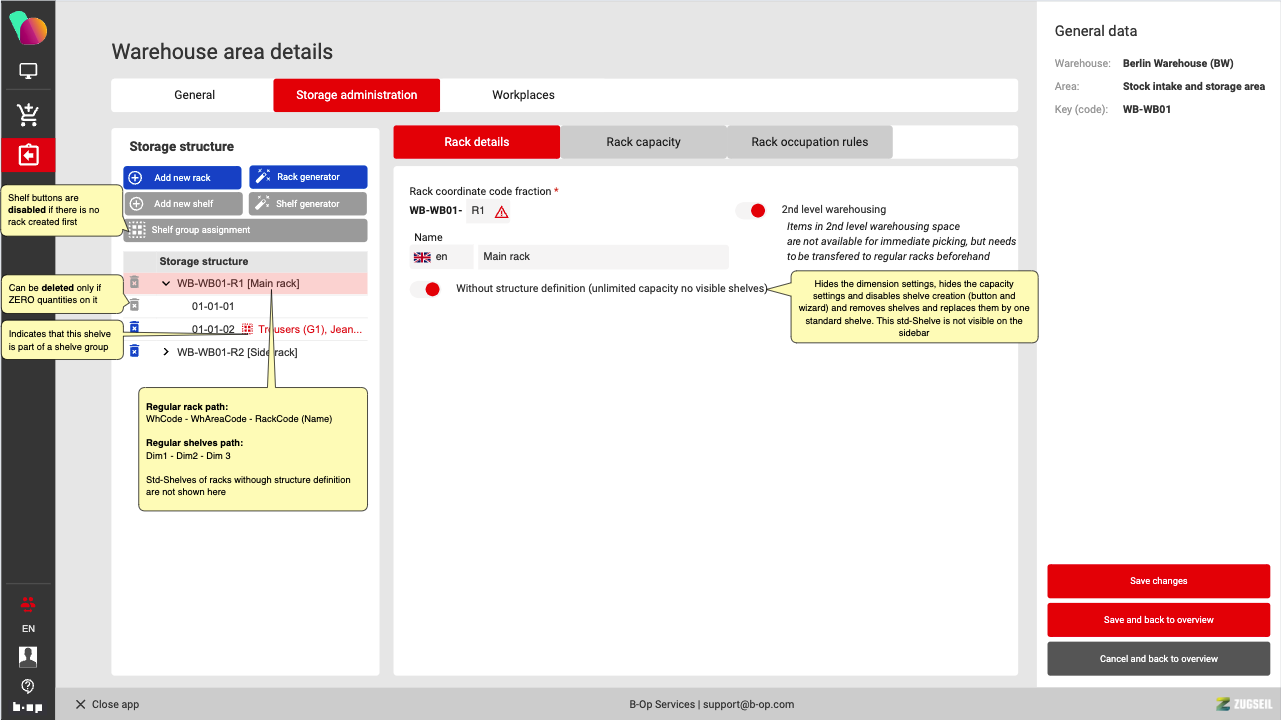The width and height of the screenshot is (1281, 720).
Task: Select shelf 01-01-01 in storage tree
Action: point(213,306)
